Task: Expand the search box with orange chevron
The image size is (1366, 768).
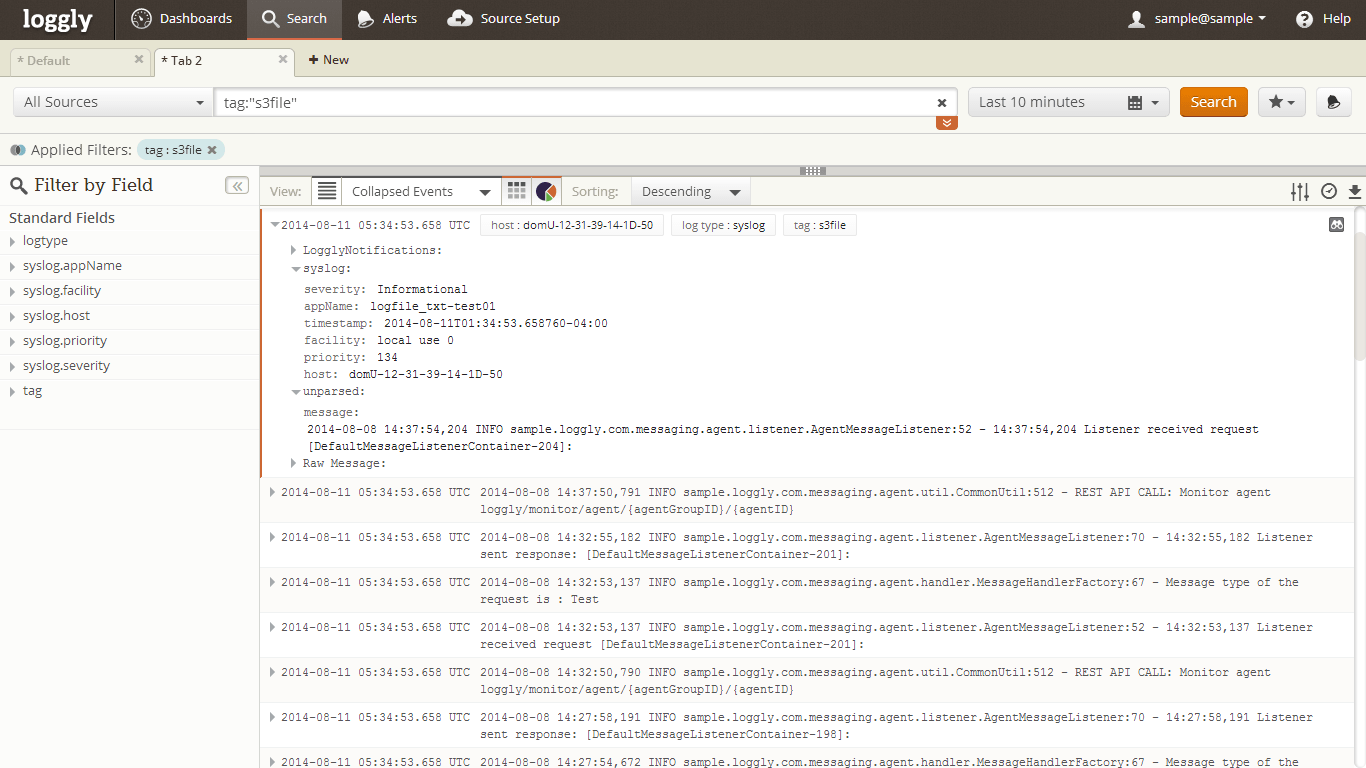Action: tap(946, 123)
